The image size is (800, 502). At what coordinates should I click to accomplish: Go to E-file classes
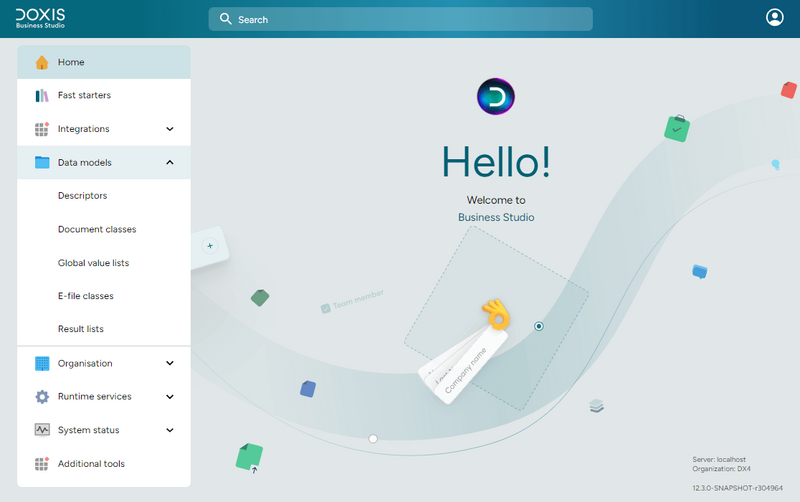85,296
